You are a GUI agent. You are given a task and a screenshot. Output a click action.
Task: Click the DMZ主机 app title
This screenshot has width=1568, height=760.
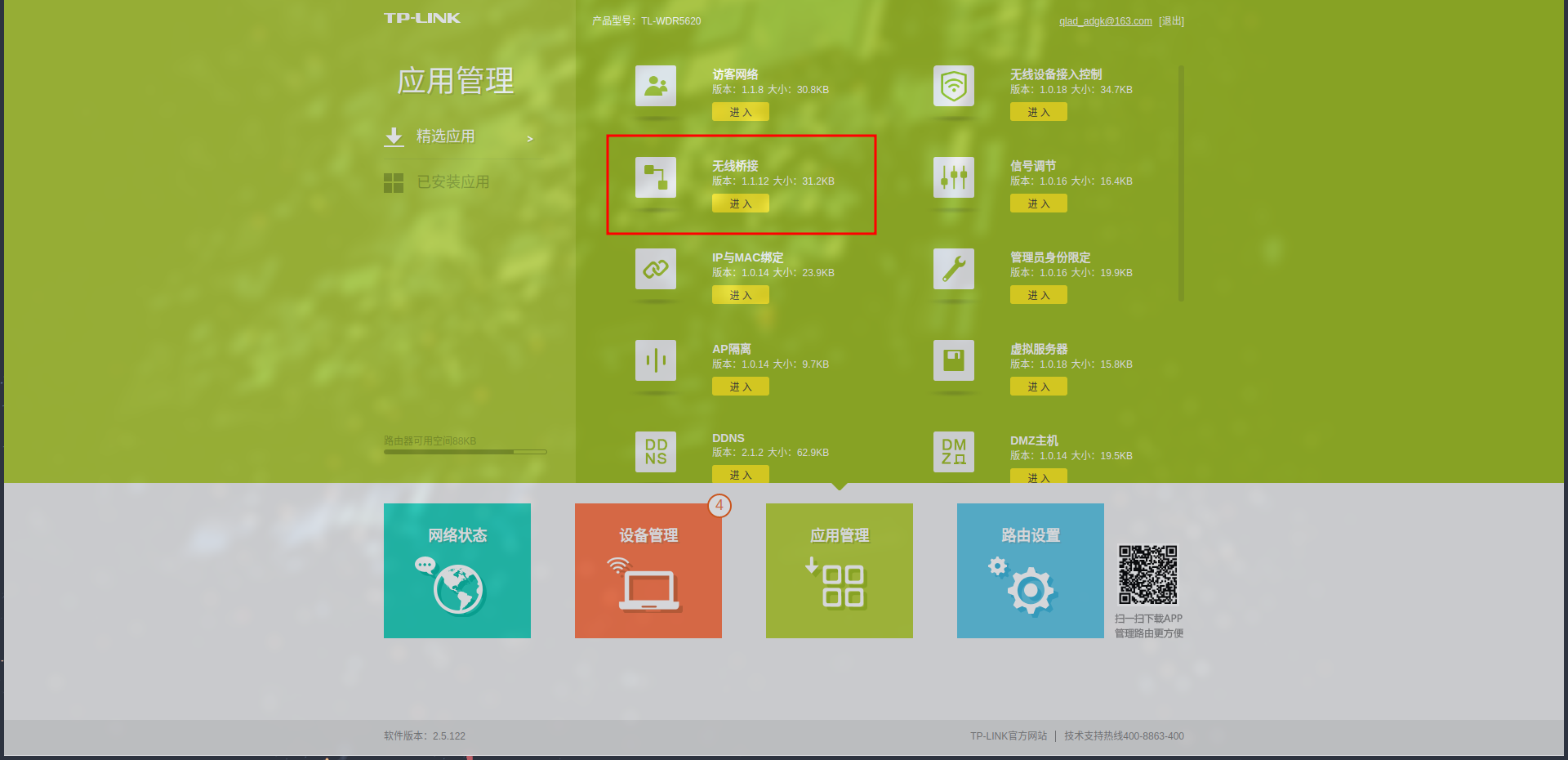click(x=1034, y=440)
